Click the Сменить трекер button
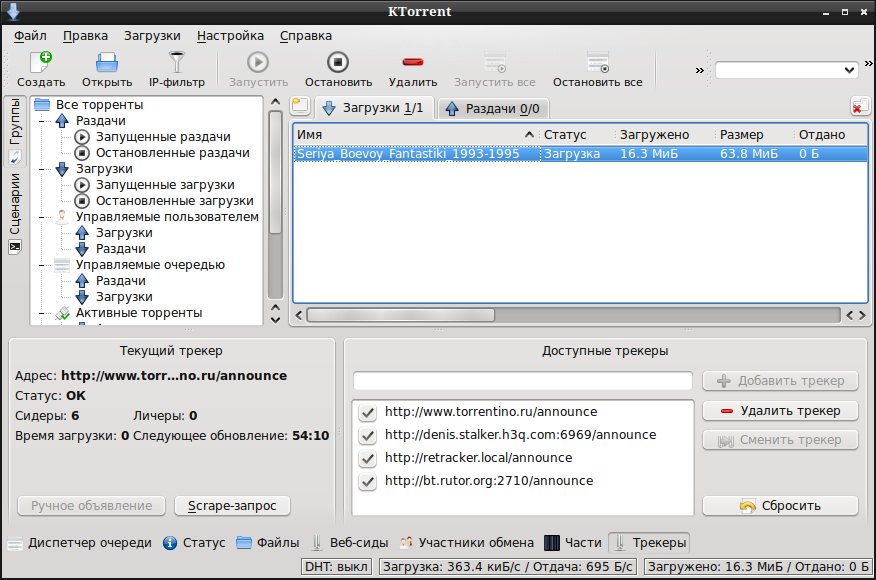Screen dimensions: 876x580 tap(780, 440)
